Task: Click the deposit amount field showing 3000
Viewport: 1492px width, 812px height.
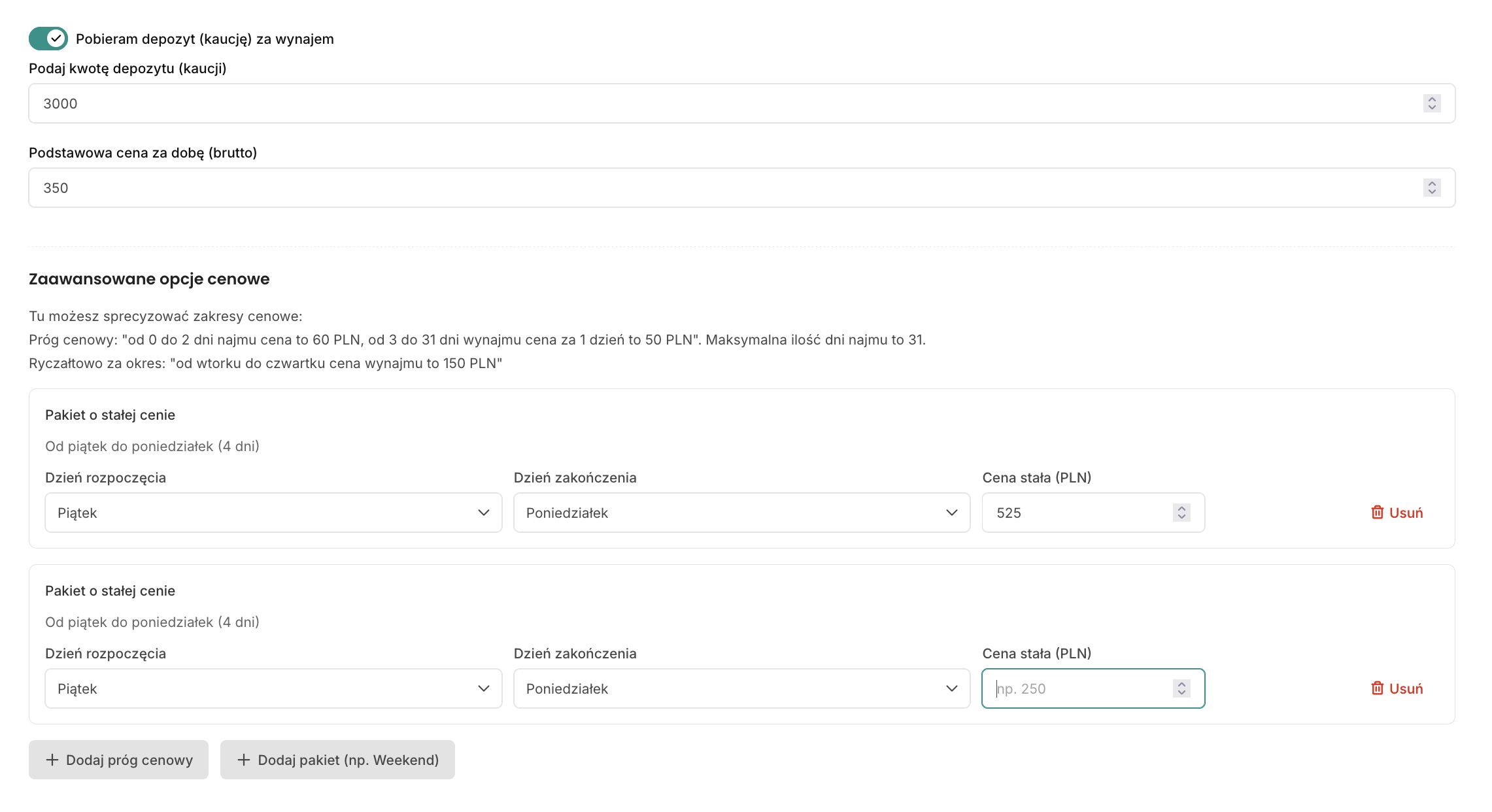Action: 719,103
